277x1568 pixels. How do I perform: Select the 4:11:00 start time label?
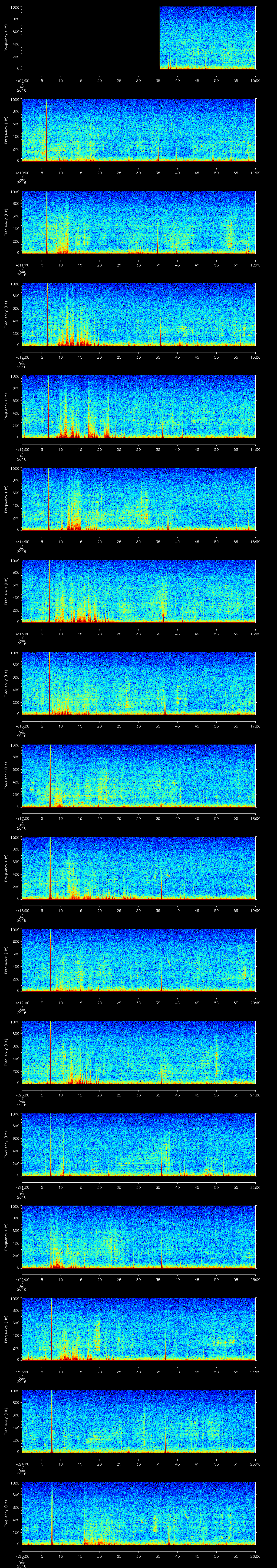tap(22, 265)
